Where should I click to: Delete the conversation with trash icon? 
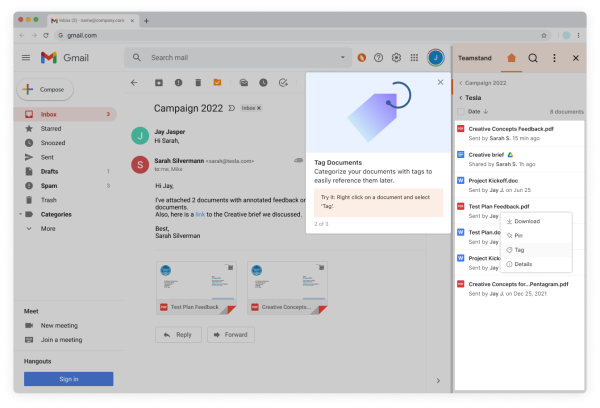[198, 83]
